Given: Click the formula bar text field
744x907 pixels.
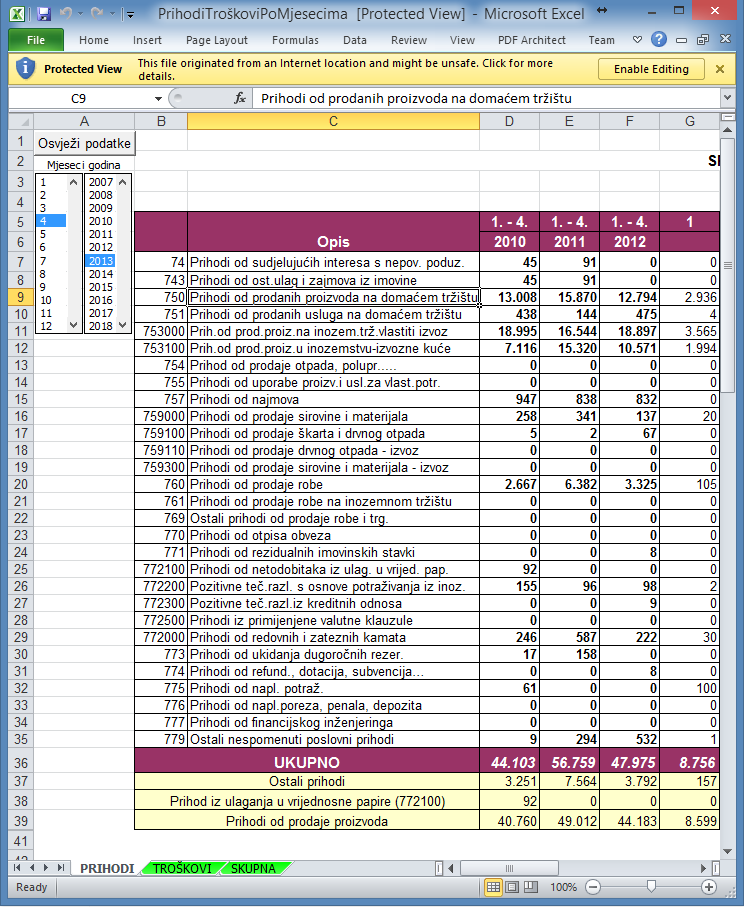Looking at the screenshot, I should [486, 98].
